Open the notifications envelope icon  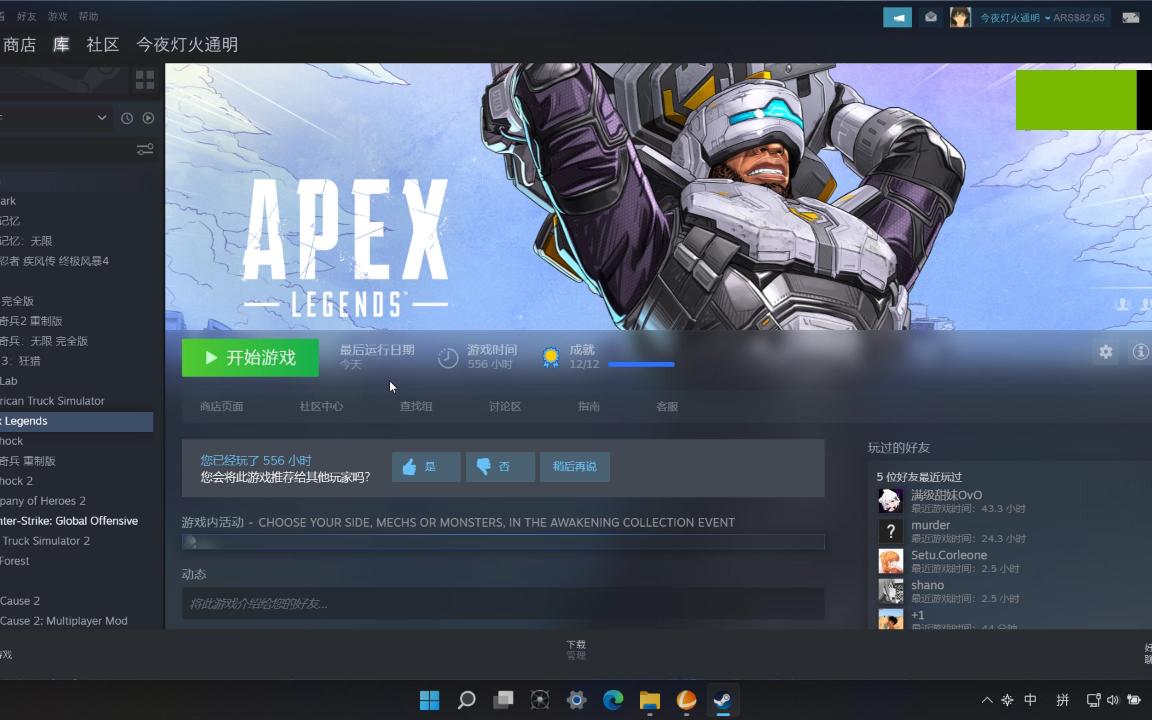(931, 16)
